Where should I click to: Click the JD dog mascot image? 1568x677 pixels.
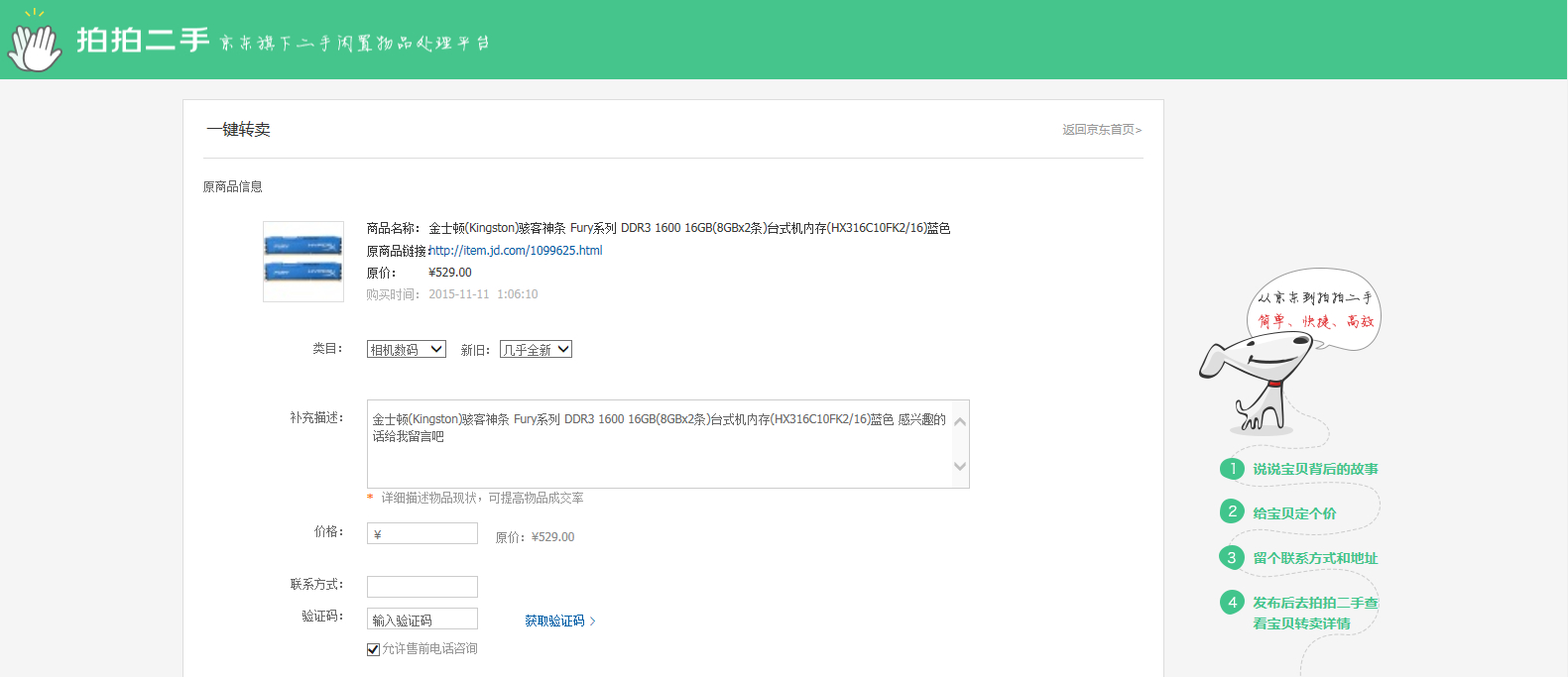point(1255,382)
